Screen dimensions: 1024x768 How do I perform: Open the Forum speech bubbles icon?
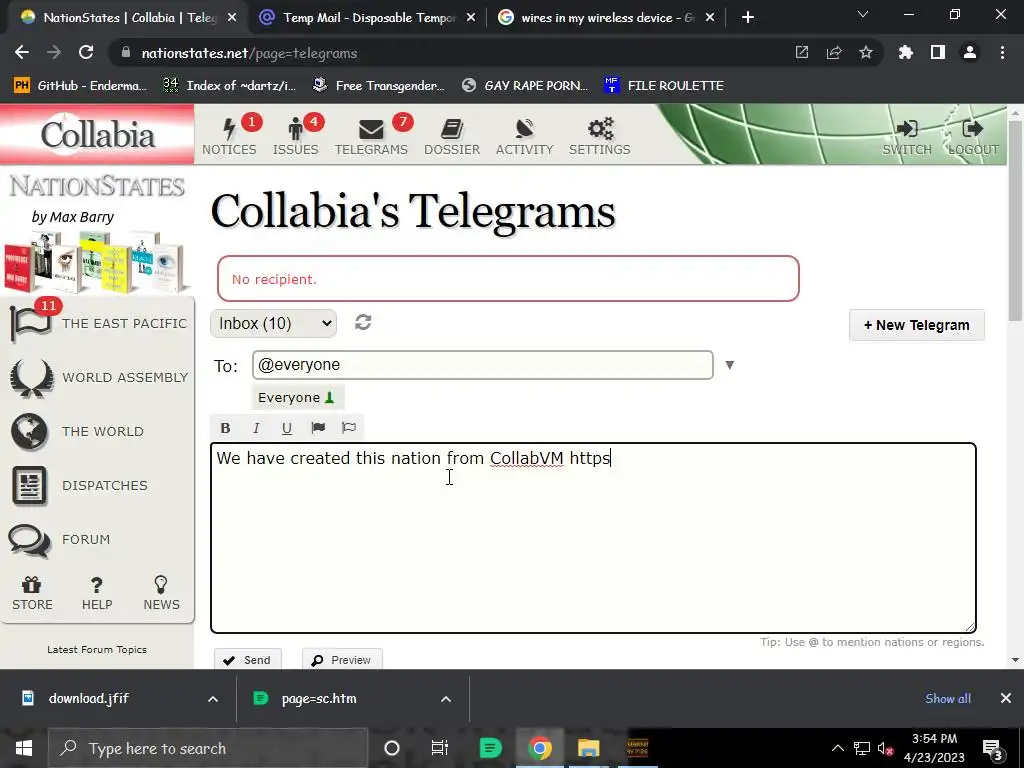[x=29, y=540]
